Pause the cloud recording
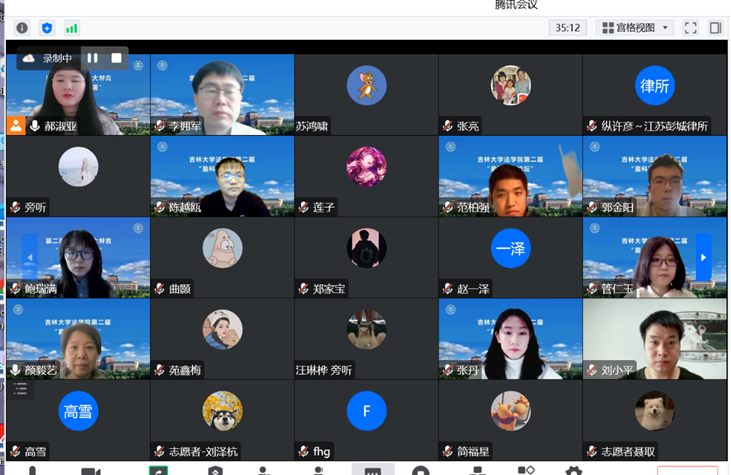 (x=92, y=58)
